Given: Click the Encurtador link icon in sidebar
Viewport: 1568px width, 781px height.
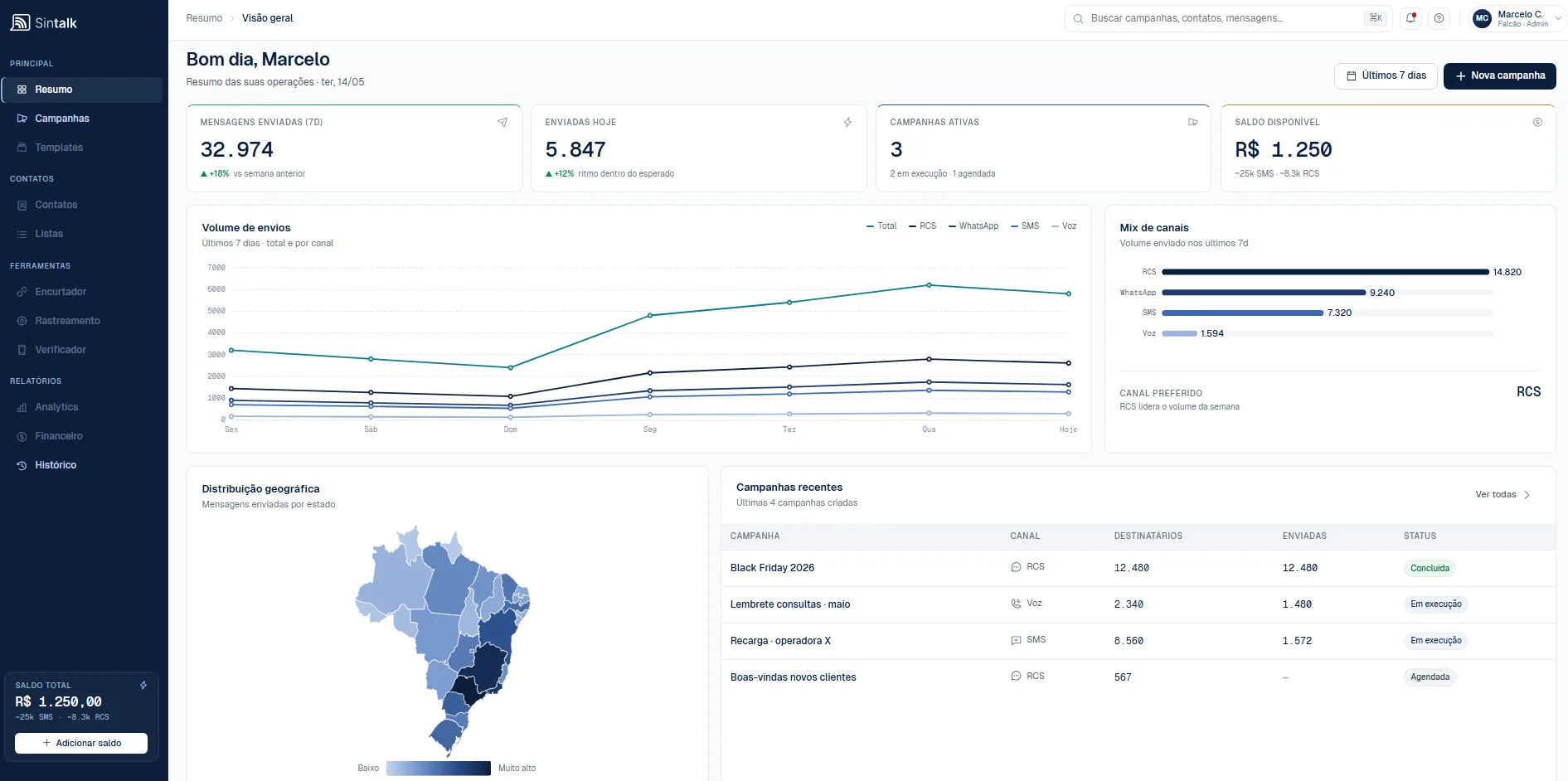Looking at the screenshot, I should pyautogui.click(x=22, y=292).
